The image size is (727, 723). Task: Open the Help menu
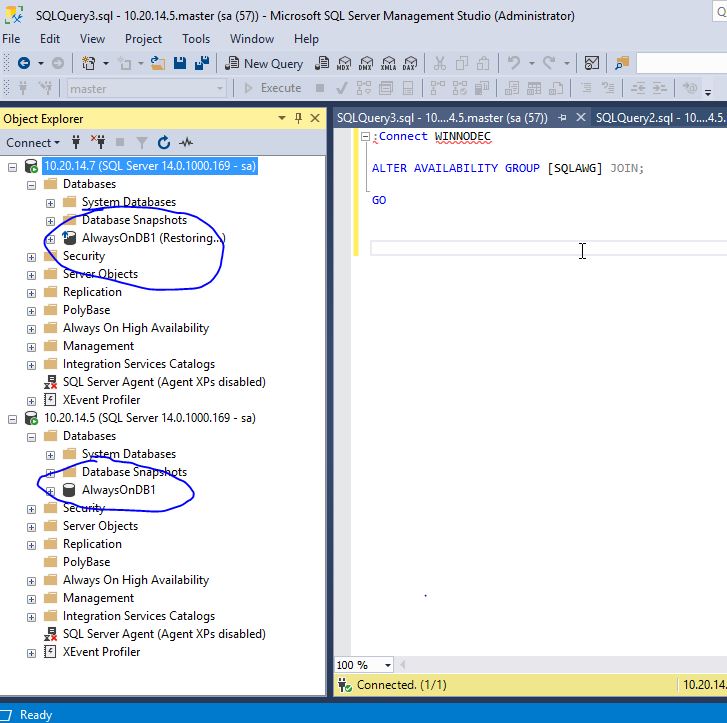(306, 39)
